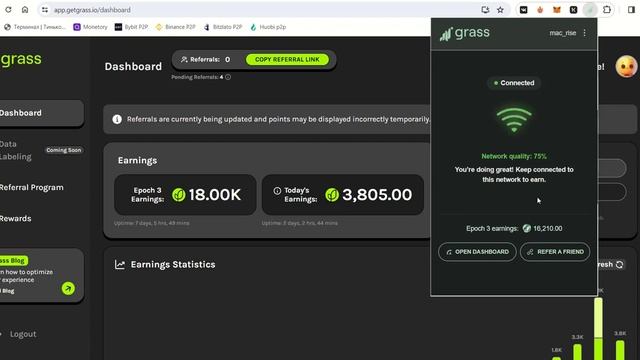Open the first bookmark with the globe icon

coord(35,27)
